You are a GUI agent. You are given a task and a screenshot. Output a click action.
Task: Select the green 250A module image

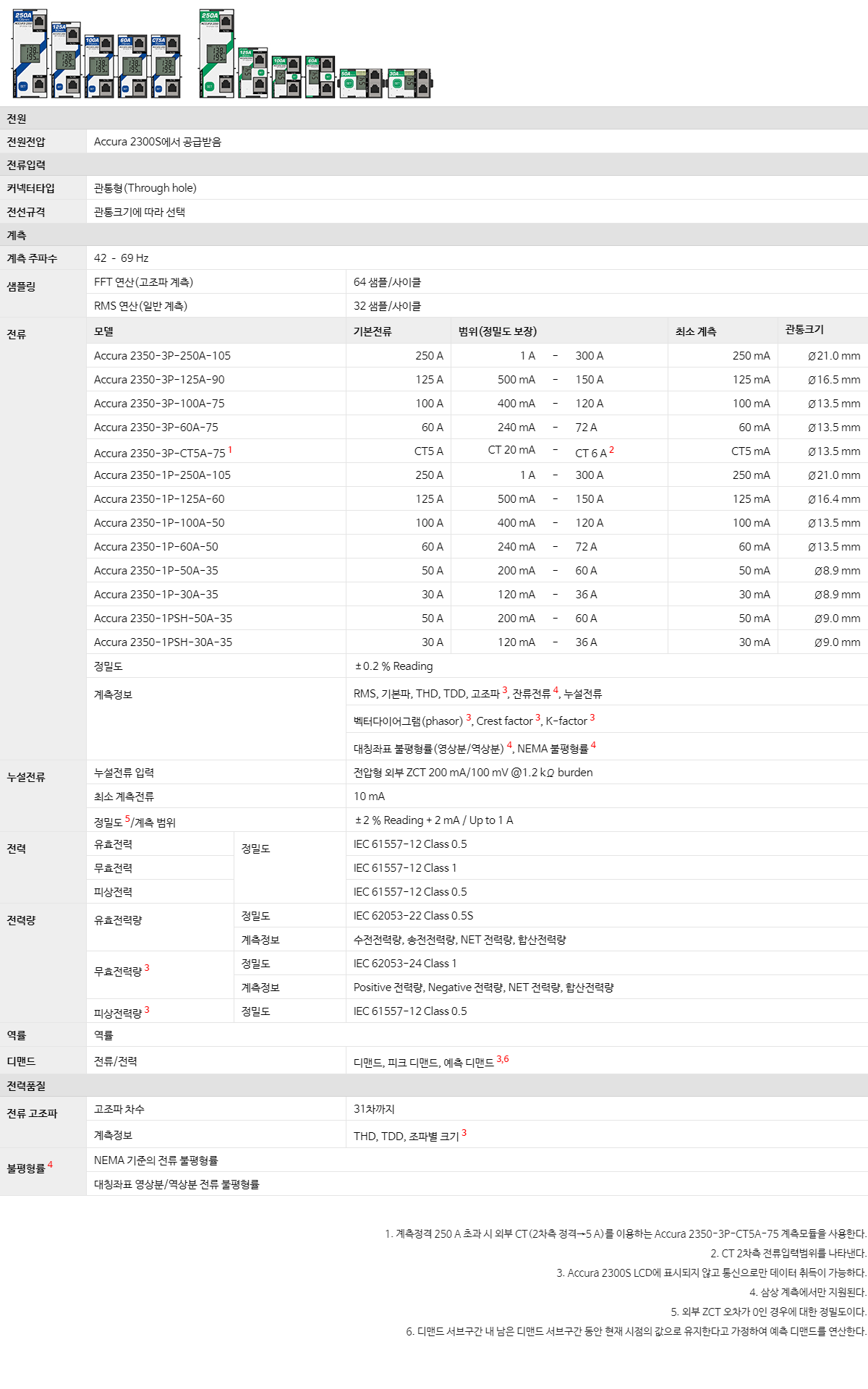216,54
